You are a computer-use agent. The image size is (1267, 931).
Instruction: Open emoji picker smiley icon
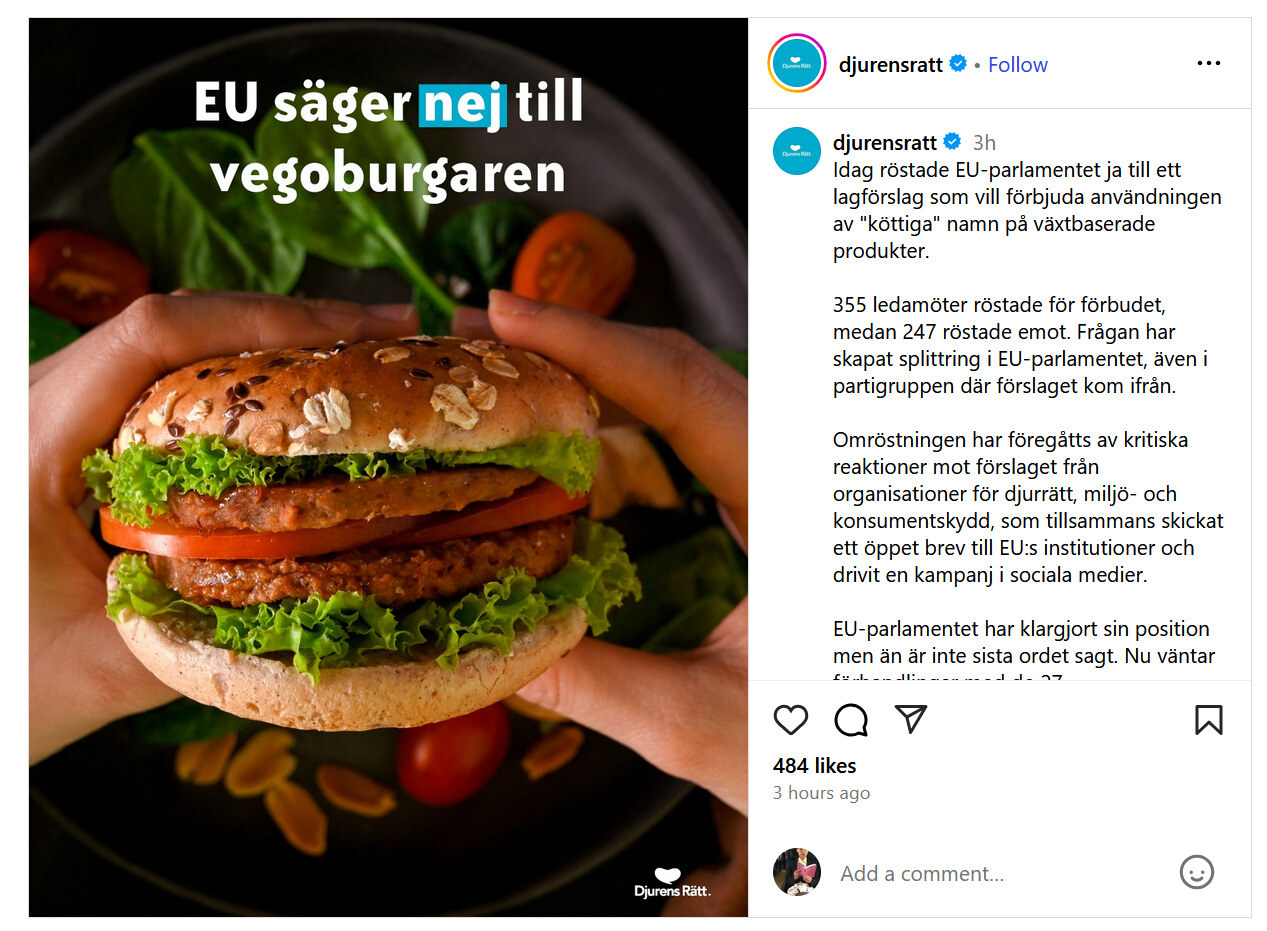(1197, 872)
